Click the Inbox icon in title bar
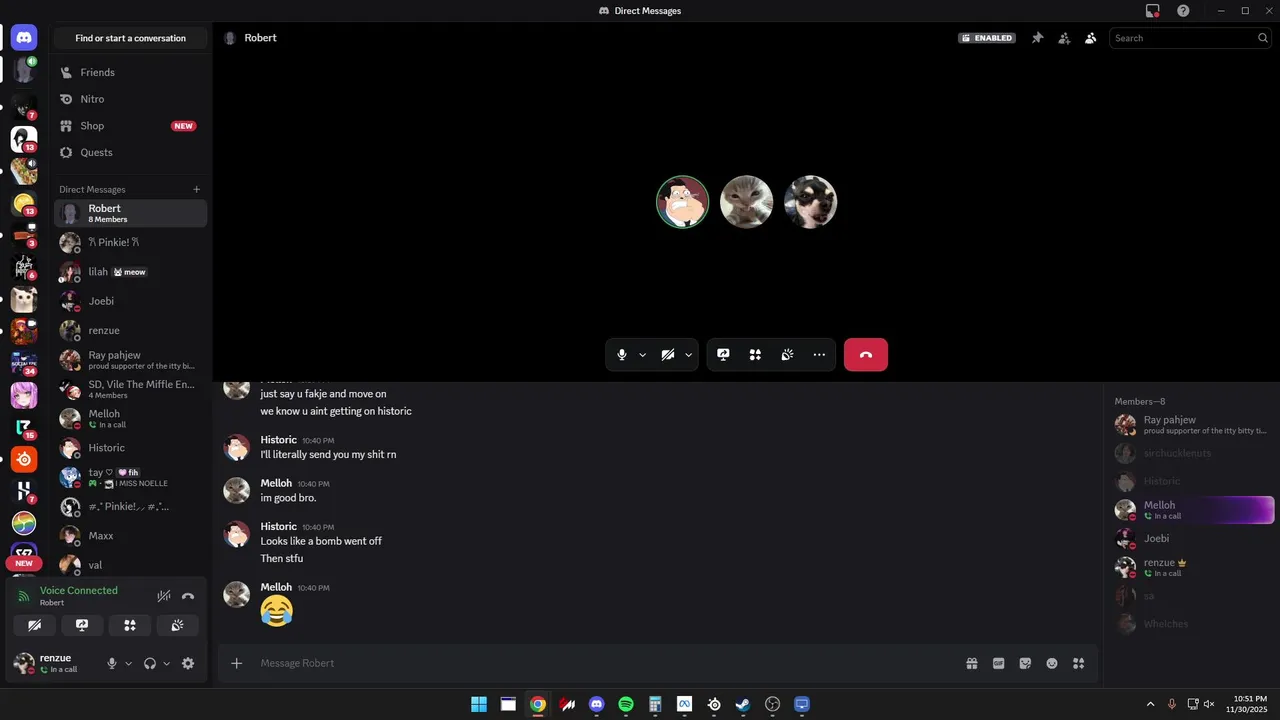The width and height of the screenshot is (1280, 720). point(1153,11)
